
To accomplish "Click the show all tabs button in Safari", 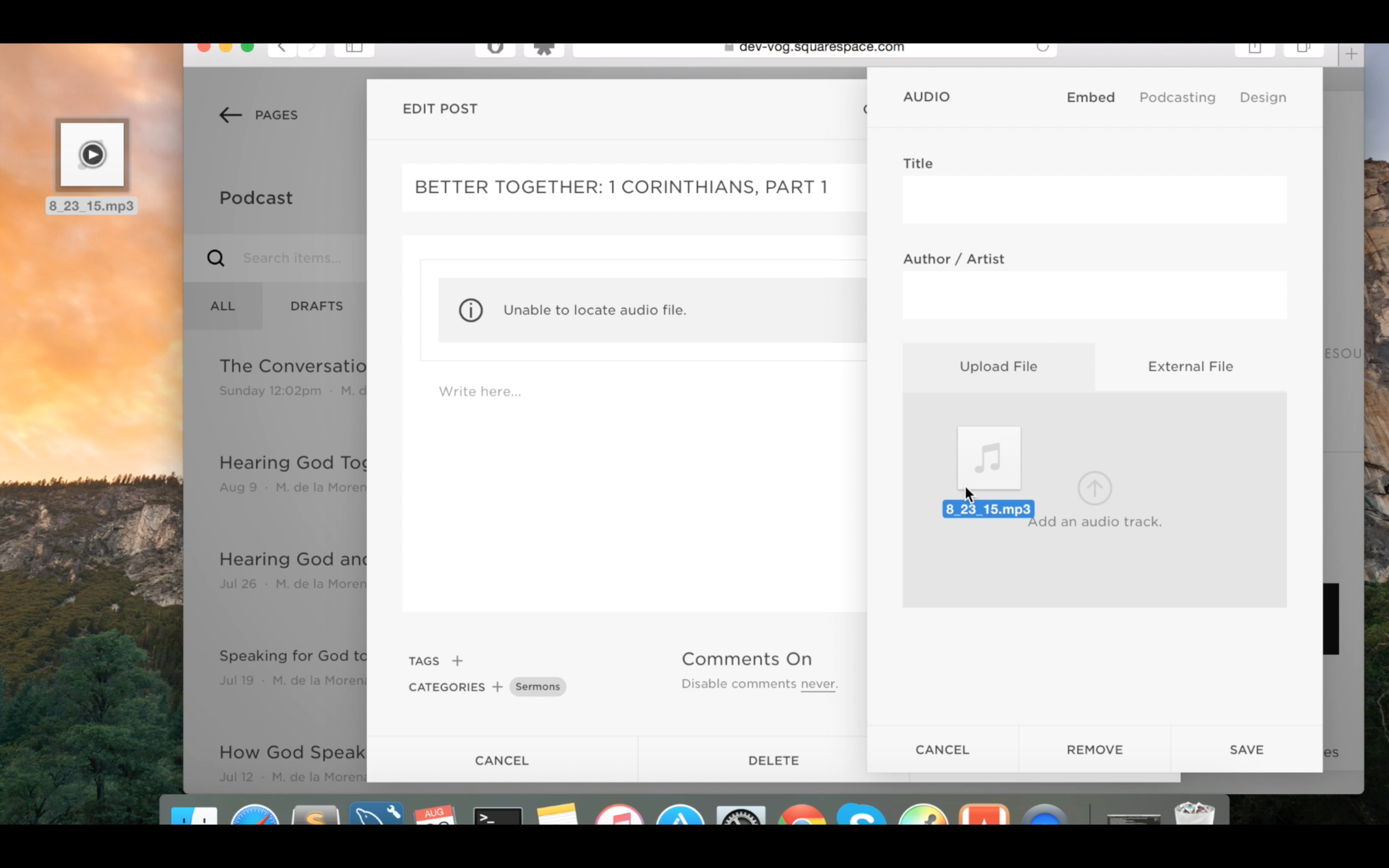I will [x=1303, y=48].
